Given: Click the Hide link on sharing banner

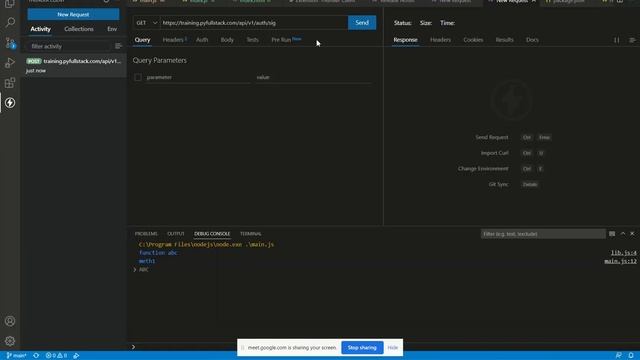Looking at the screenshot, I should (x=393, y=348).
